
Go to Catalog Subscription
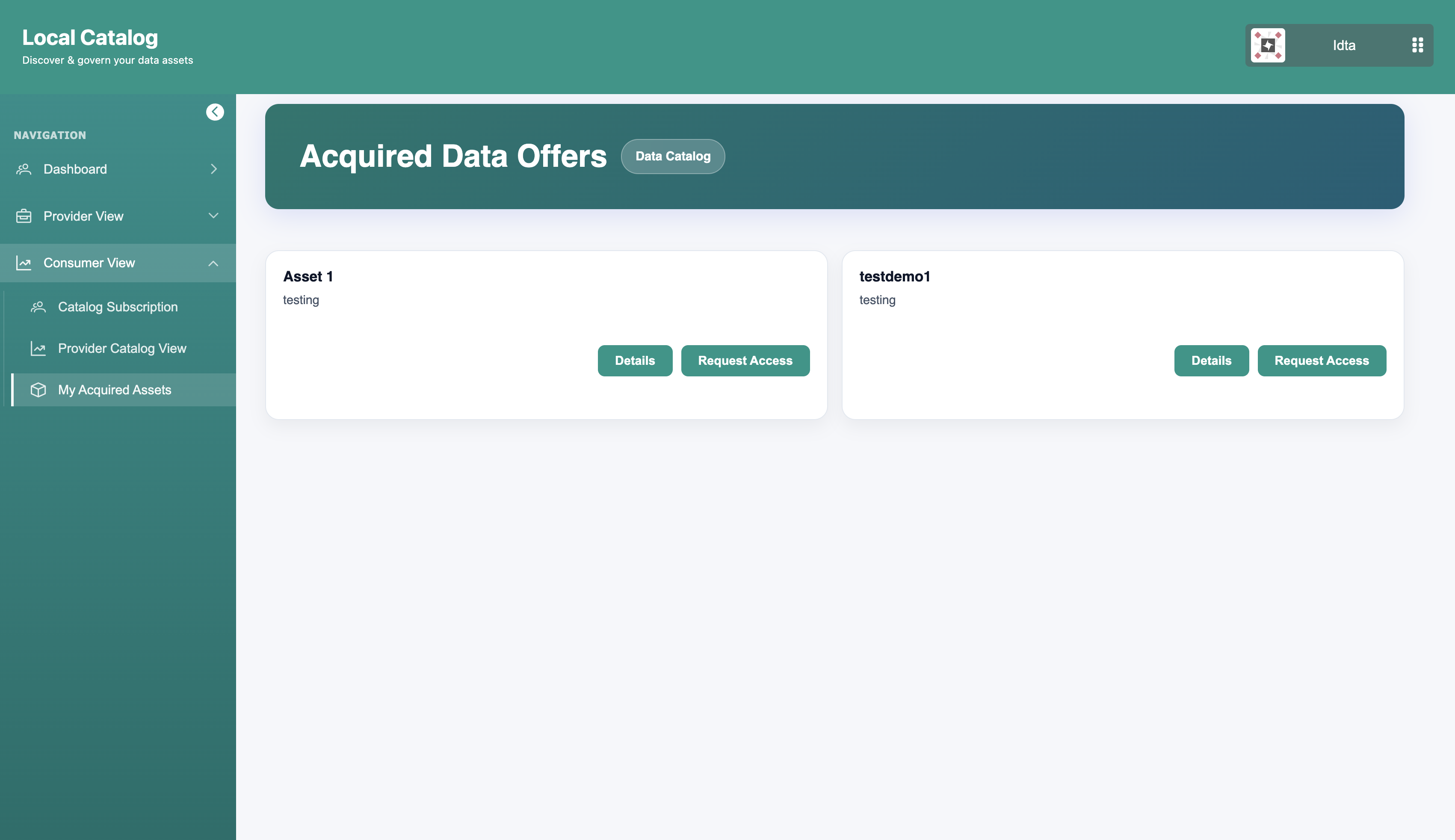pos(124,307)
